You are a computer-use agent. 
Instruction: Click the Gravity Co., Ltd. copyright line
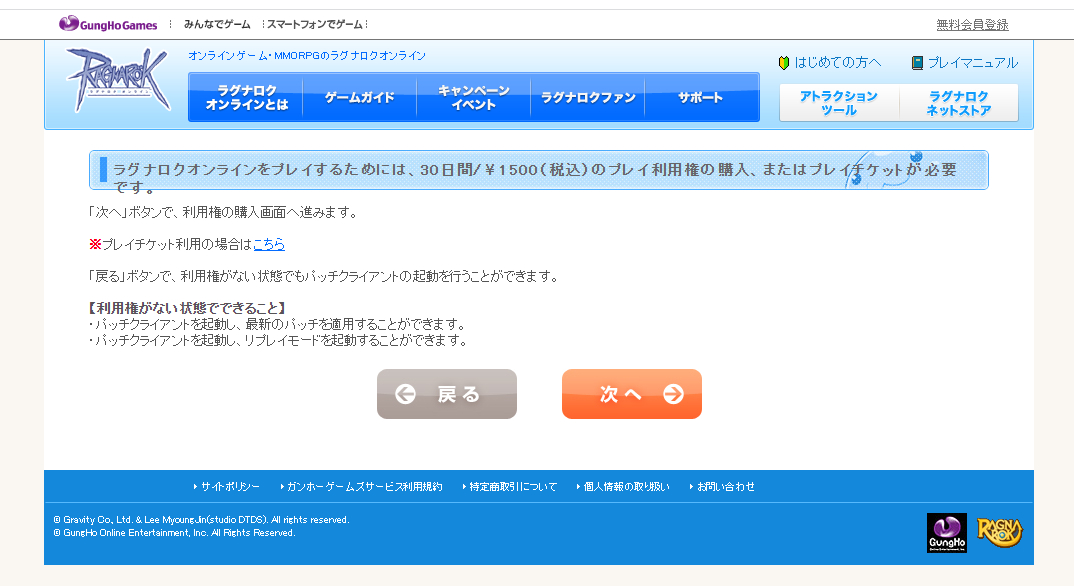coord(201,520)
